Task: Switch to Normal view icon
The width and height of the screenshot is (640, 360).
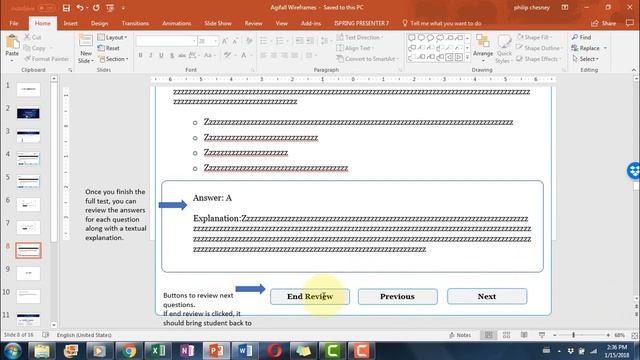Action: click(x=489, y=335)
